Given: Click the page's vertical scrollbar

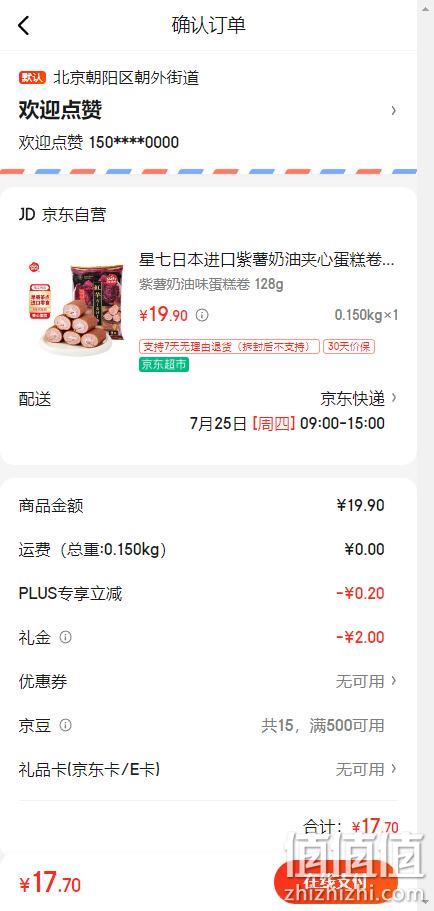Looking at the screenshot, I should tap(425, 456).
